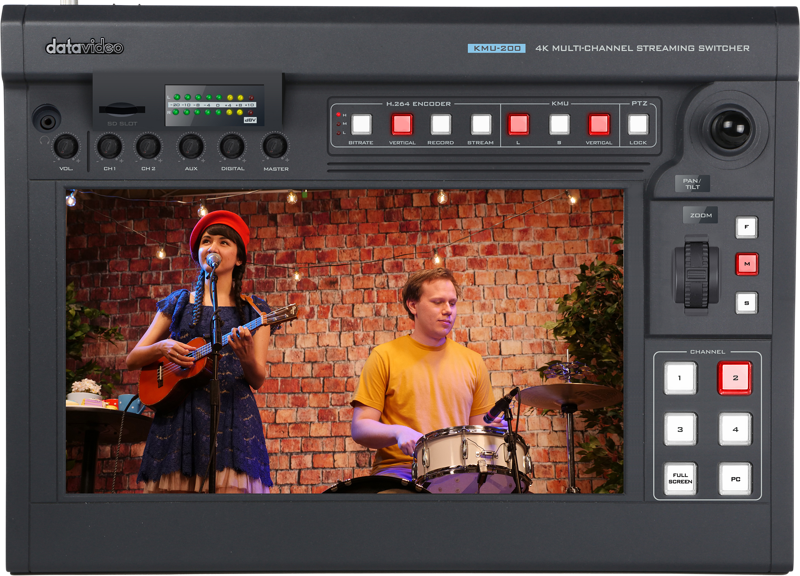Image resolution: width=800 pixels, height=576 pixels.
Task: Click the CHANNEL section heading
Action: [707, 352]
